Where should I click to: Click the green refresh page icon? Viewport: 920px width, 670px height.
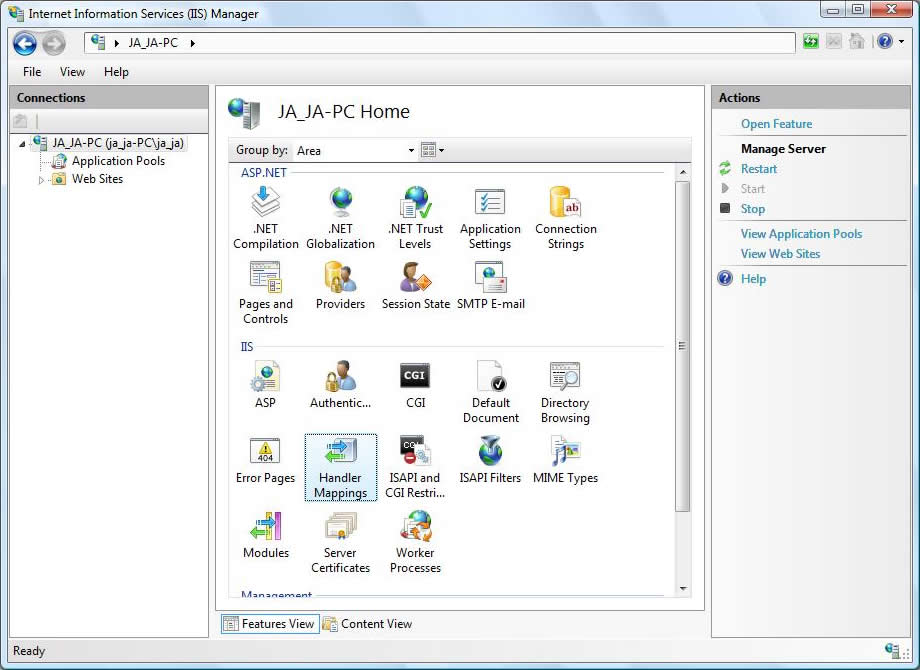coord(811,41)
